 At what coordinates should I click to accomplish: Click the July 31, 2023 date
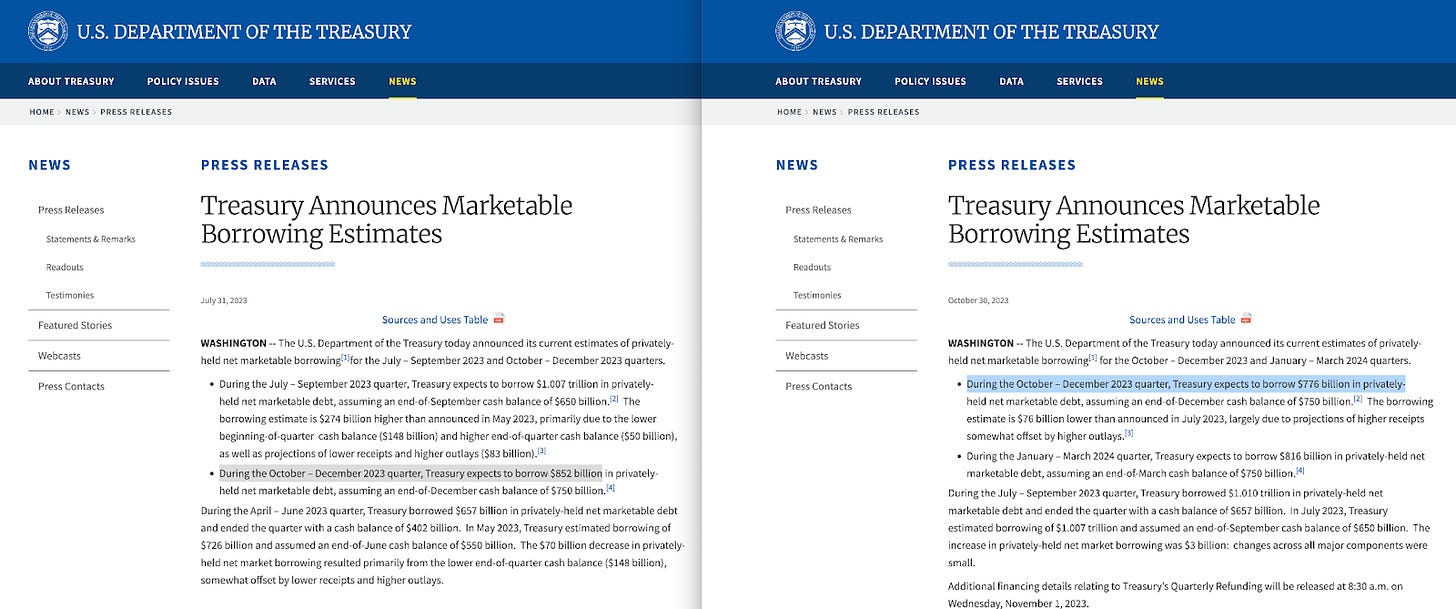point(224,300)
